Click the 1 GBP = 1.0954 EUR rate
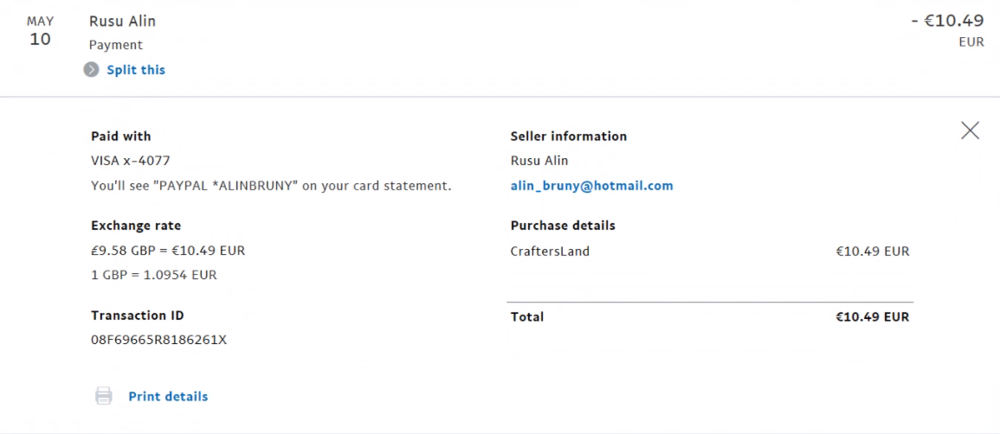1000x434 pixels. point(154,275)
